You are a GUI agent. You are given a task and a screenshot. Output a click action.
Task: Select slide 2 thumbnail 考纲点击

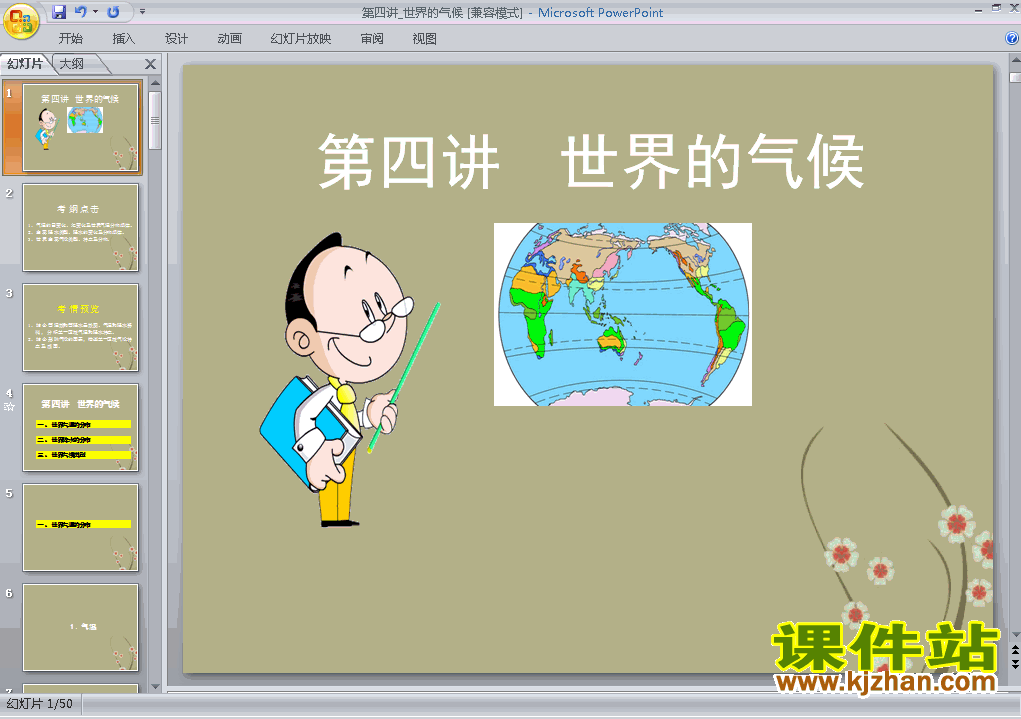(x=81, y=227)
